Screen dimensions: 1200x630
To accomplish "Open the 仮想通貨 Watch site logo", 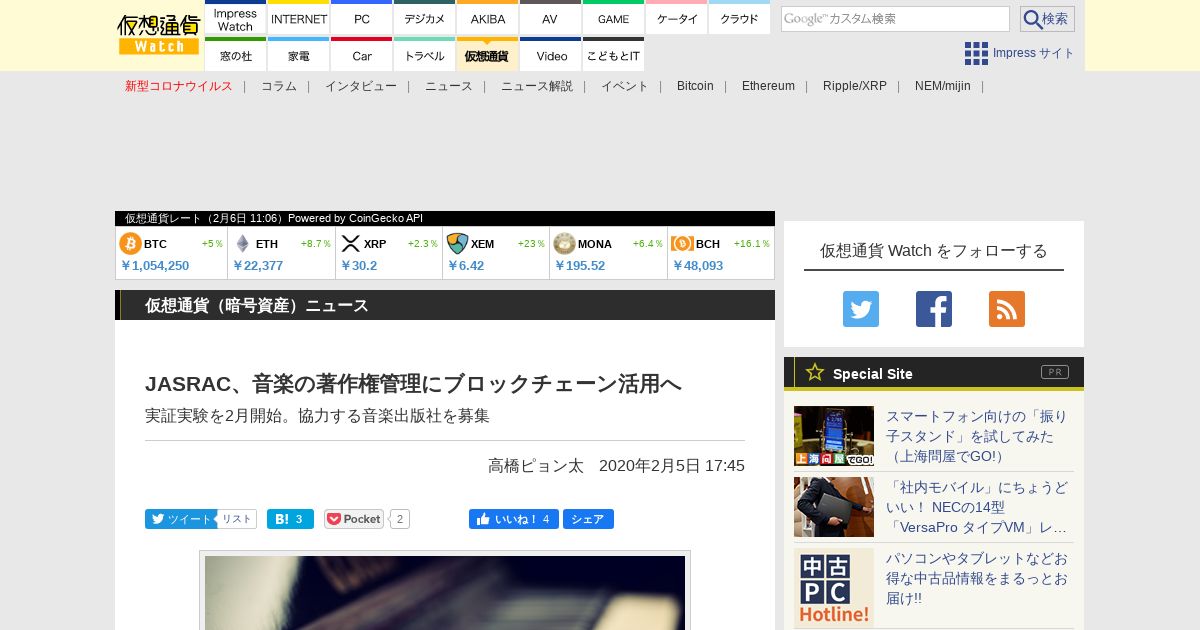I will 159,35.
